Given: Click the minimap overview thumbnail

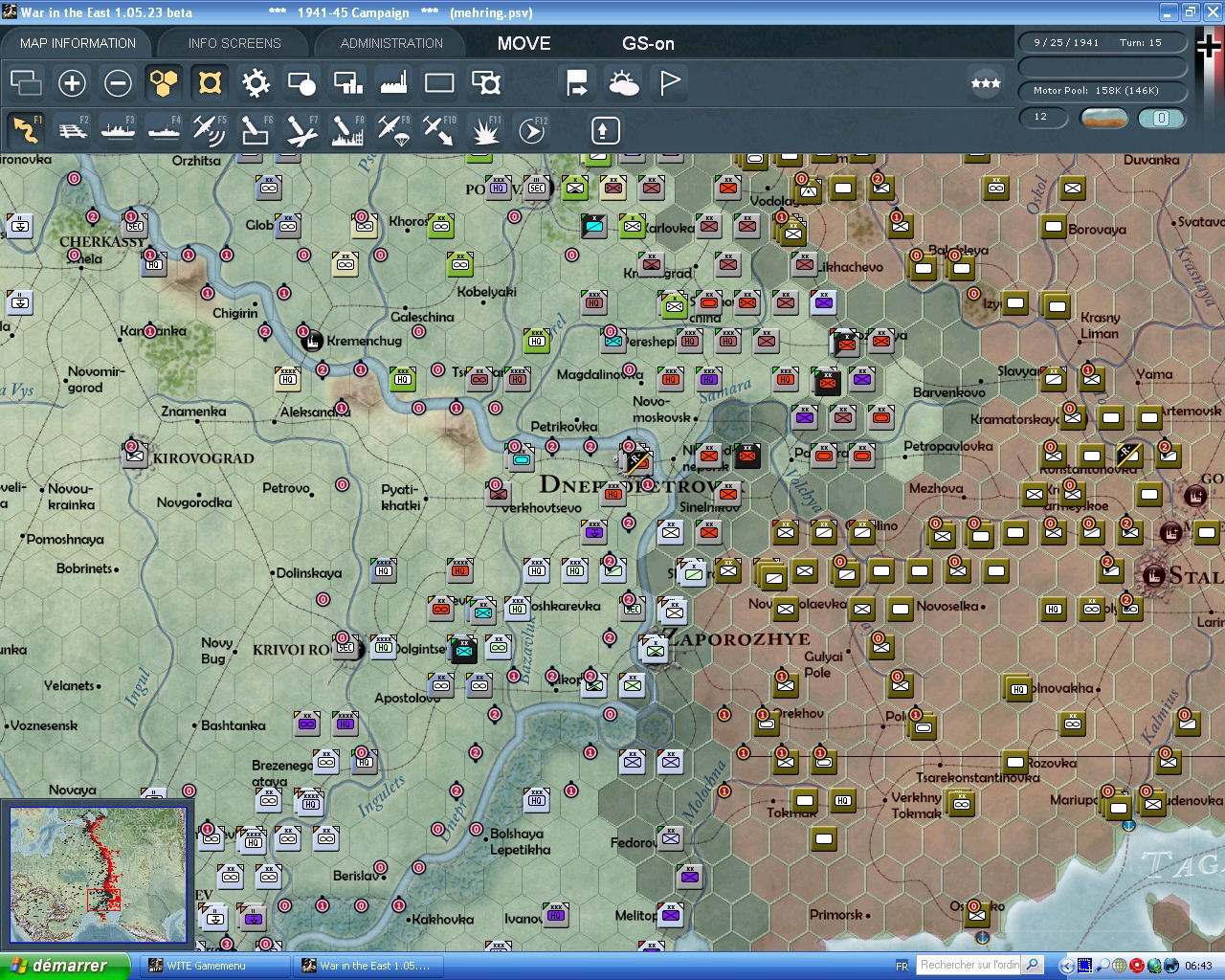Looking at the screenshot, I should pos(99,875).
